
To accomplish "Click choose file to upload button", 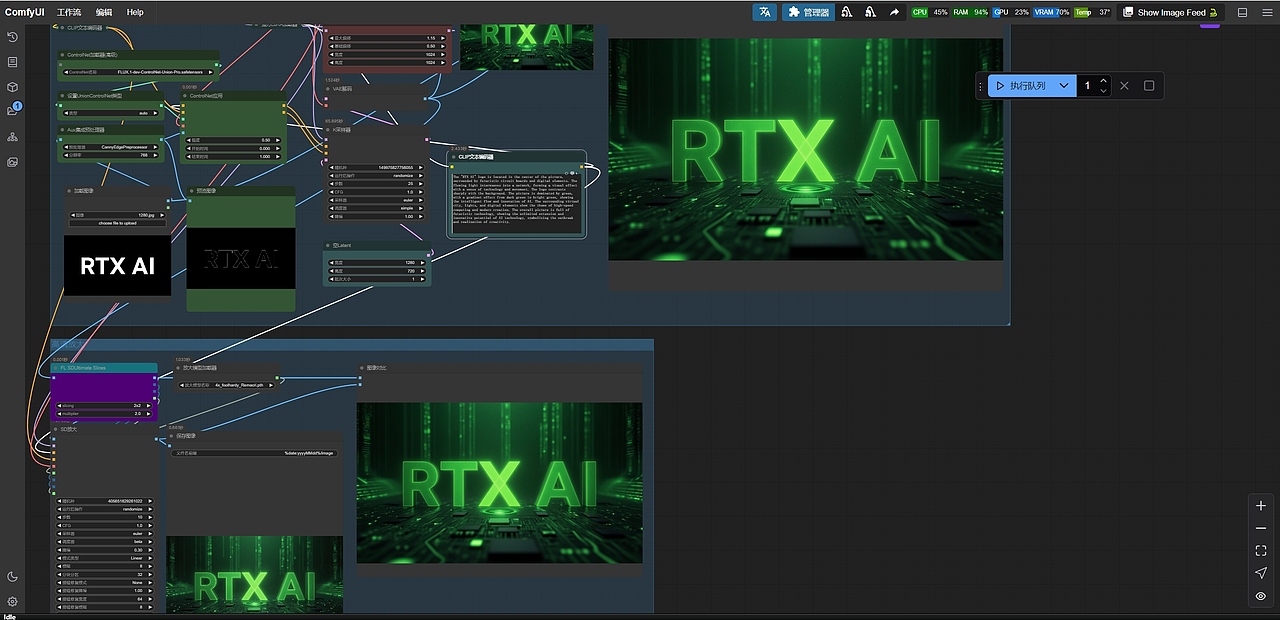I will pyautogui.click(x=118, y=223).
